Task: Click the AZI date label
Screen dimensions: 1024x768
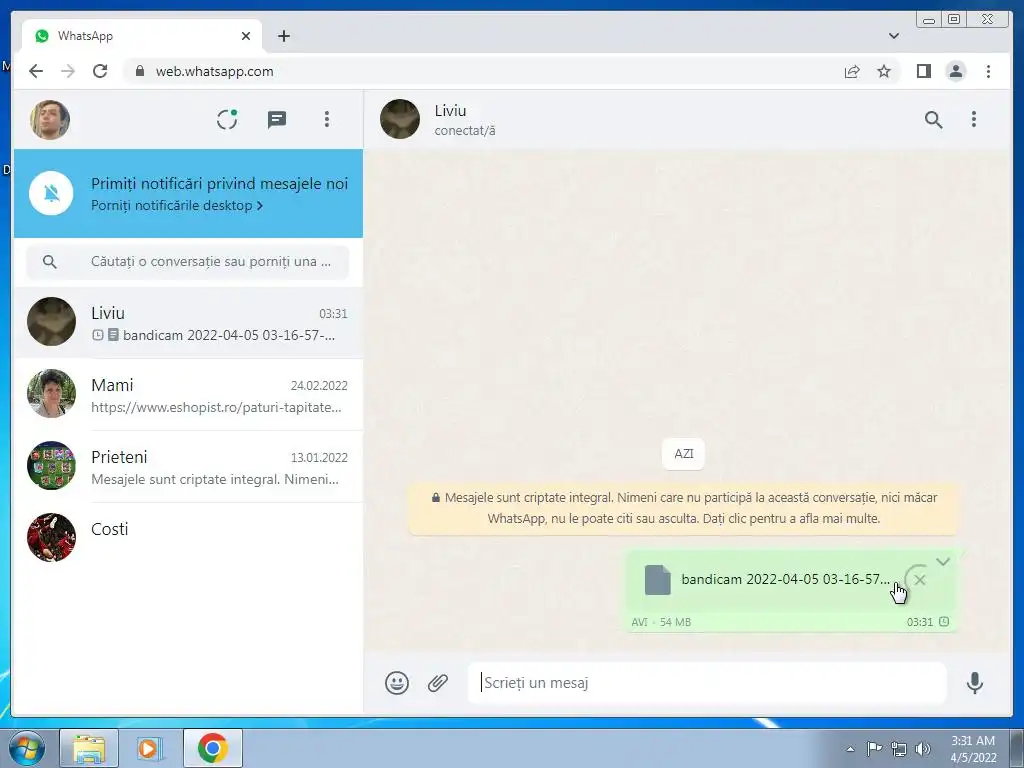Action: (x=683, y=454)
